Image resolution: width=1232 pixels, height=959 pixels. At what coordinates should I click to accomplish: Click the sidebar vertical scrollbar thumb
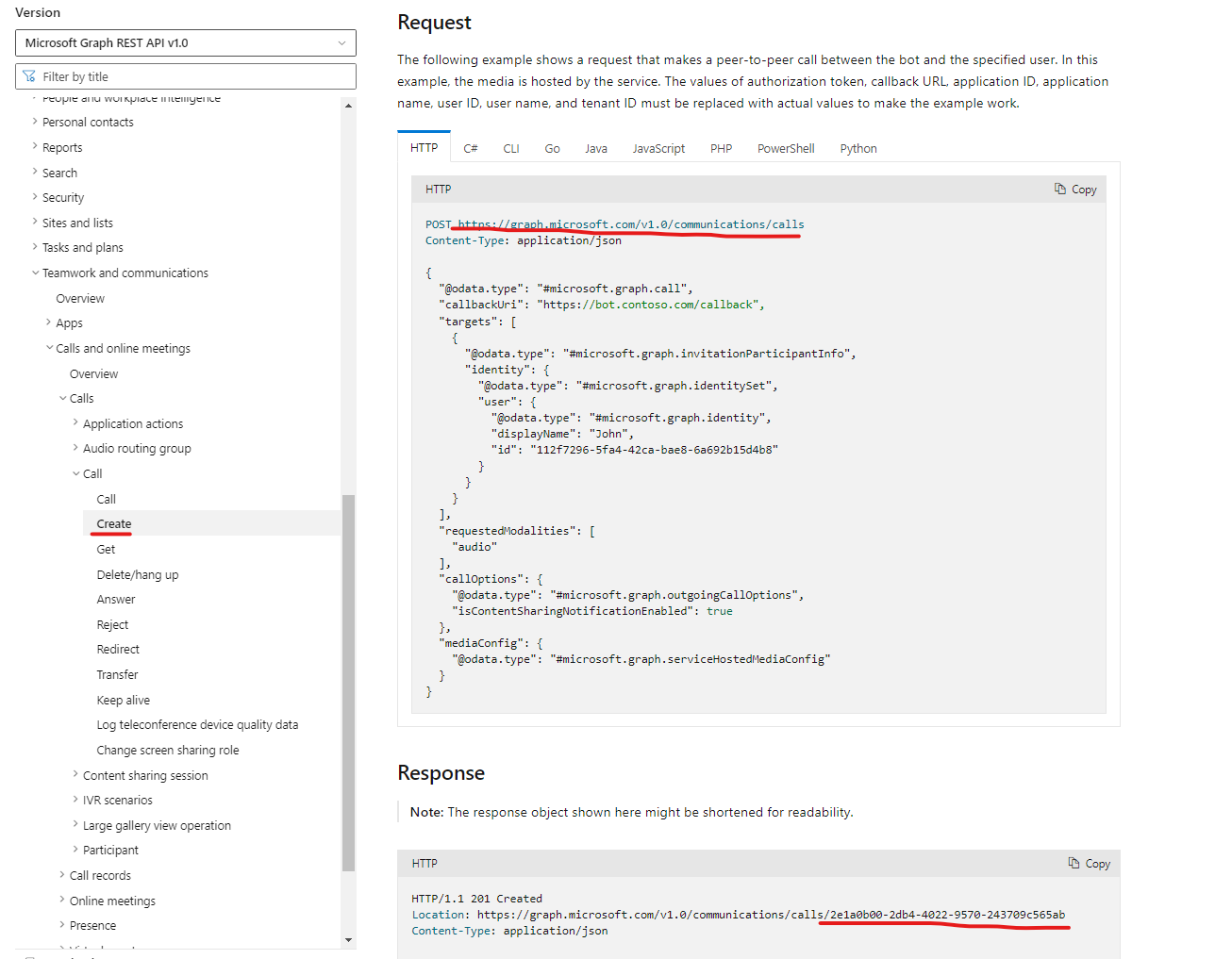[x=349, y=683]
